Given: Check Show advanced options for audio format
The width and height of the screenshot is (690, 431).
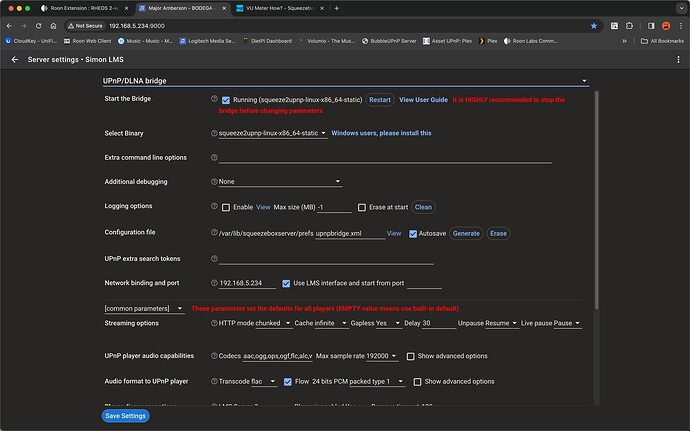Looking at the screenshot, I should [x=417, y=381].
